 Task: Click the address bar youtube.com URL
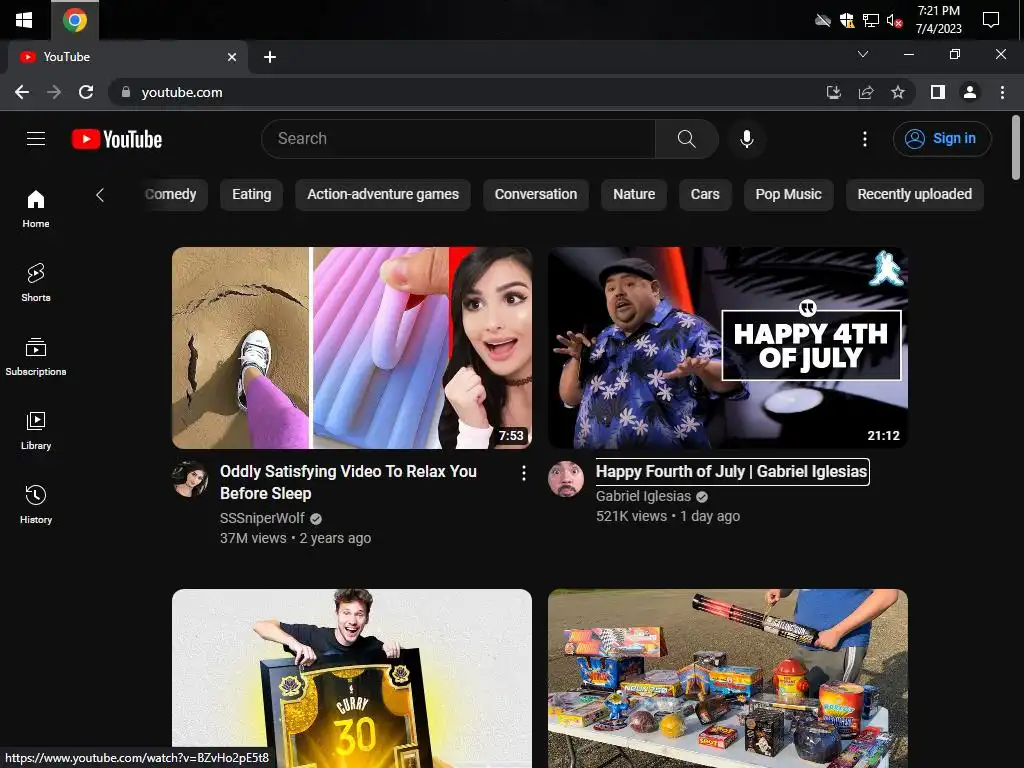tap(182, 92)
